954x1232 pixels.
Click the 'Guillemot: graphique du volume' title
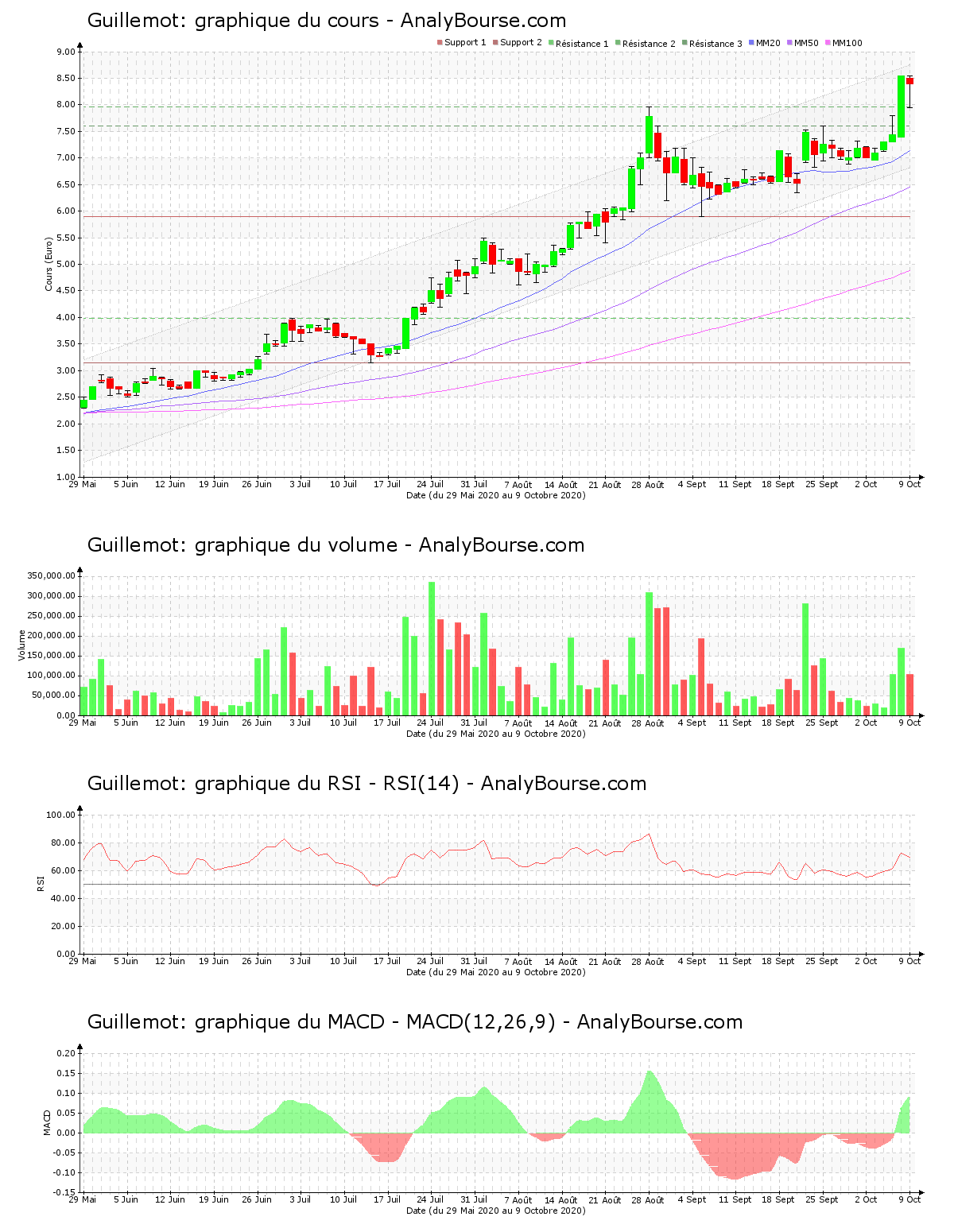(242, 545)
